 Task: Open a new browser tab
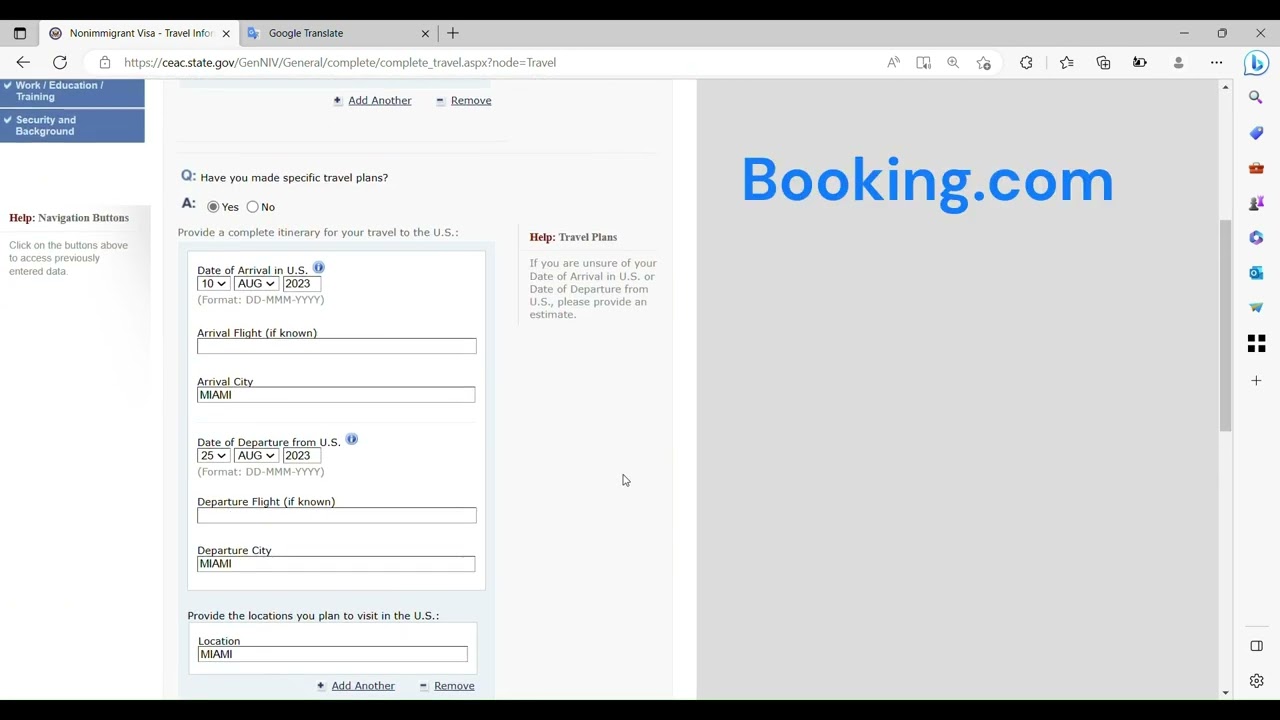click(x=453, y=33)
